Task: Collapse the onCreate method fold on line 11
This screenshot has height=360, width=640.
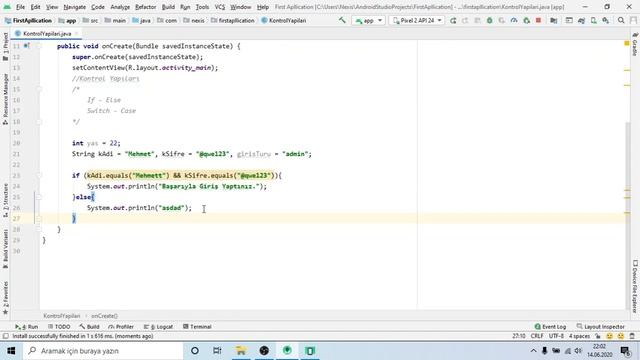Action: click(39, 46)
